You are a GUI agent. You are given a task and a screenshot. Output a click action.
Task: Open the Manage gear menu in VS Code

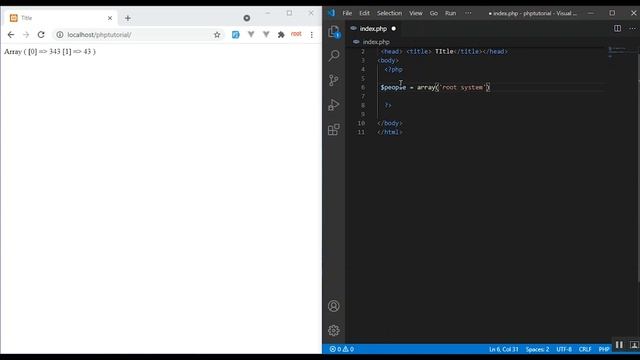(333, 330)
